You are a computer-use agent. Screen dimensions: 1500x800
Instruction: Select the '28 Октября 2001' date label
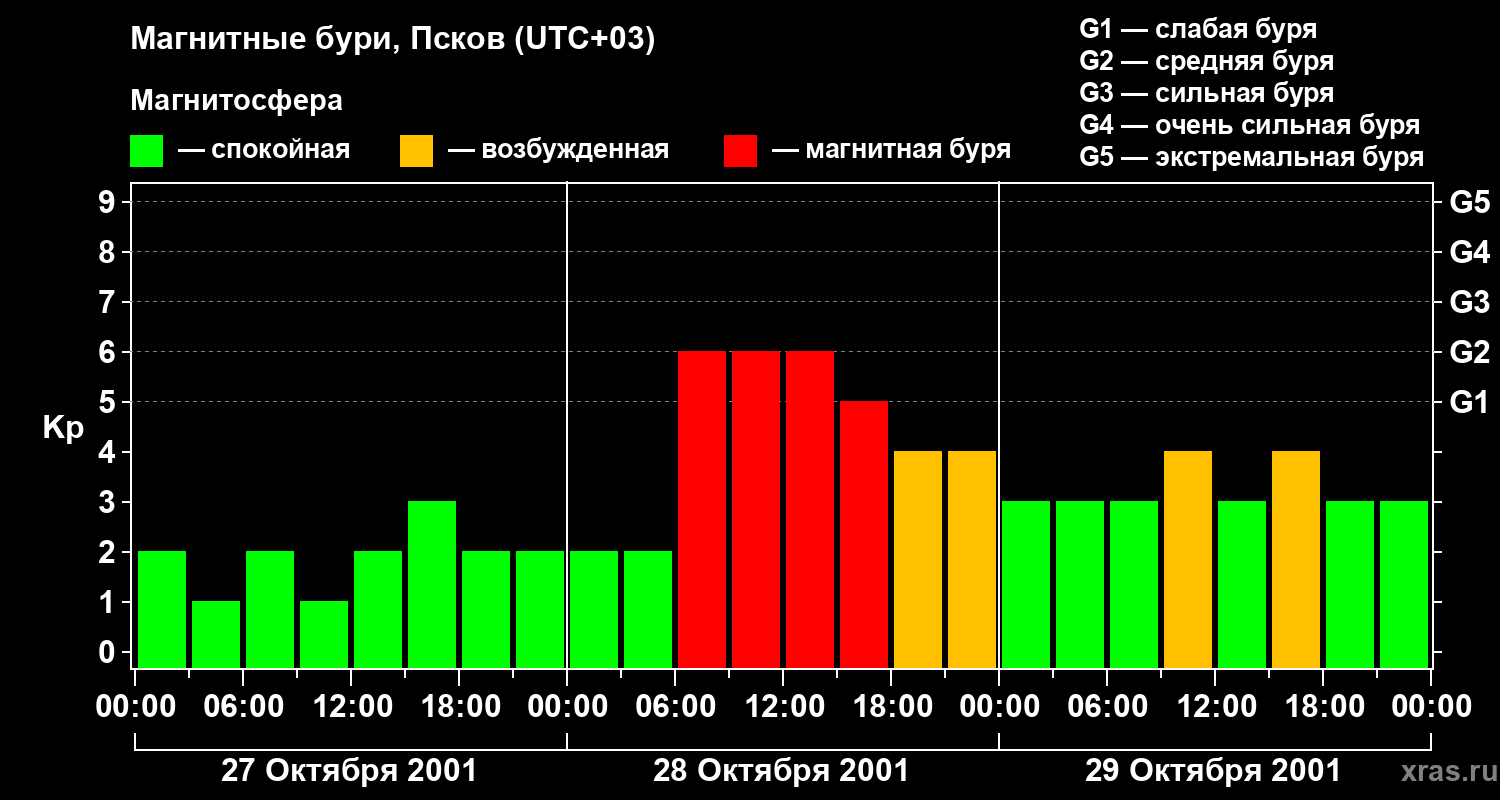[781, 771]
